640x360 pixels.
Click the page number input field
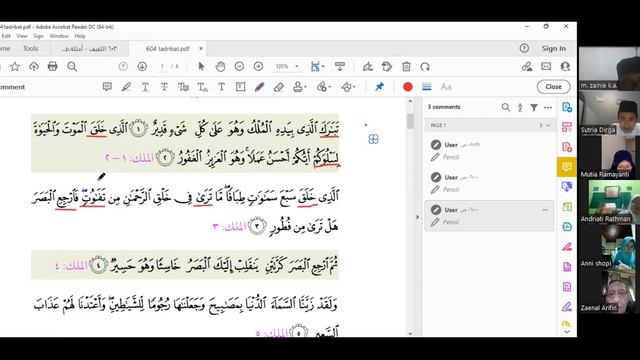point(162,67)
